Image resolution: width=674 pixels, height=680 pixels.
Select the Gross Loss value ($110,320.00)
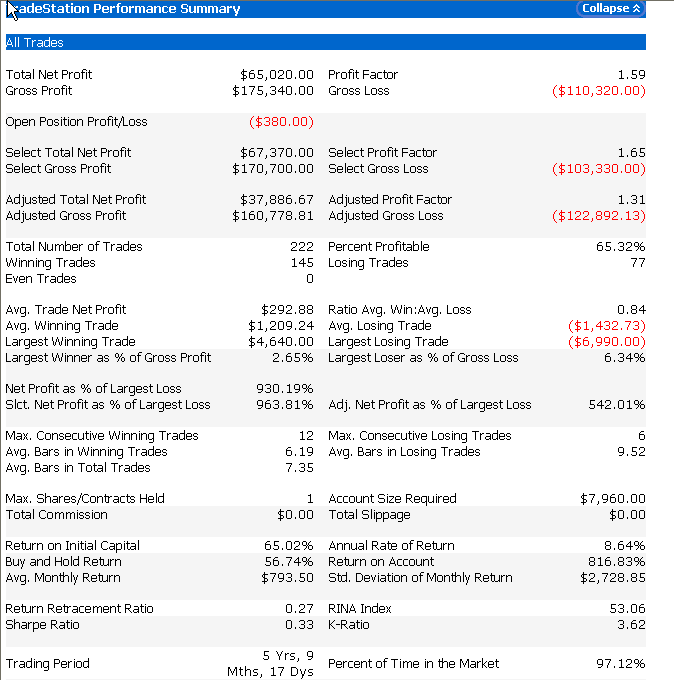click(x=599, y=91)
